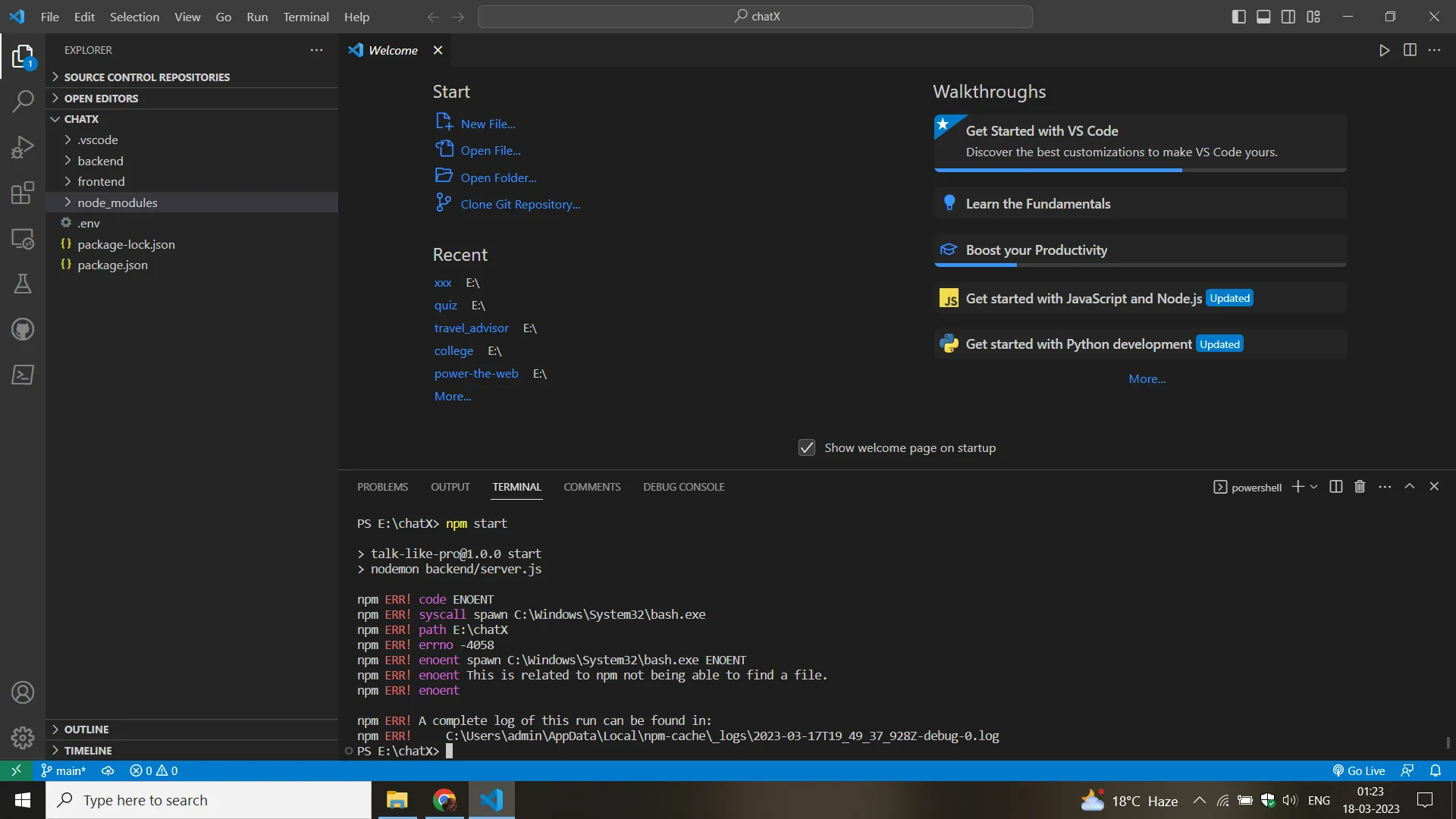
Task: Toggle the bottom panel layout button
Action: (1263, 17)
